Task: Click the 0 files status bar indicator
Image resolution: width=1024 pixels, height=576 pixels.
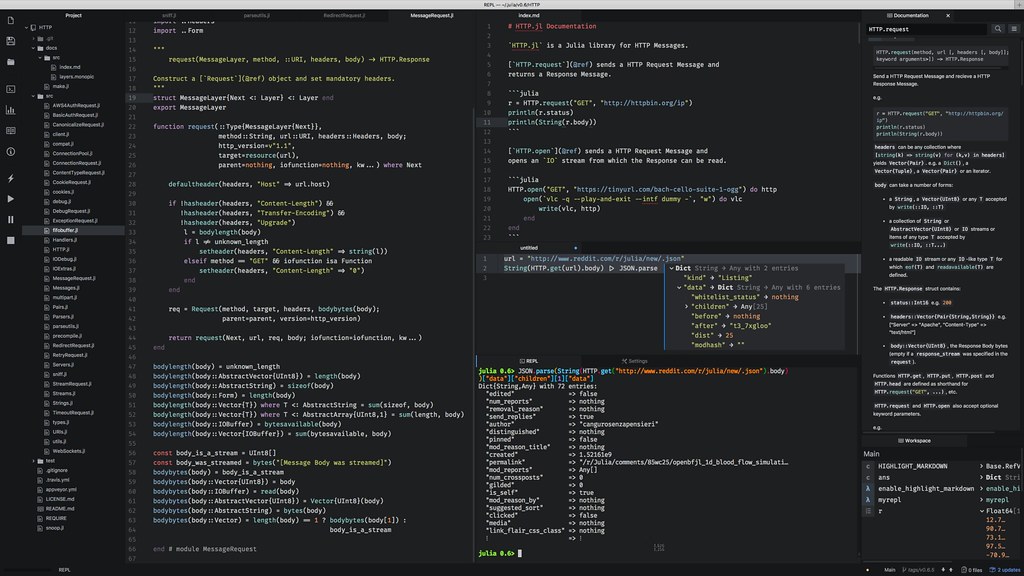Action: pyautogui.click(x=972, y=569)
